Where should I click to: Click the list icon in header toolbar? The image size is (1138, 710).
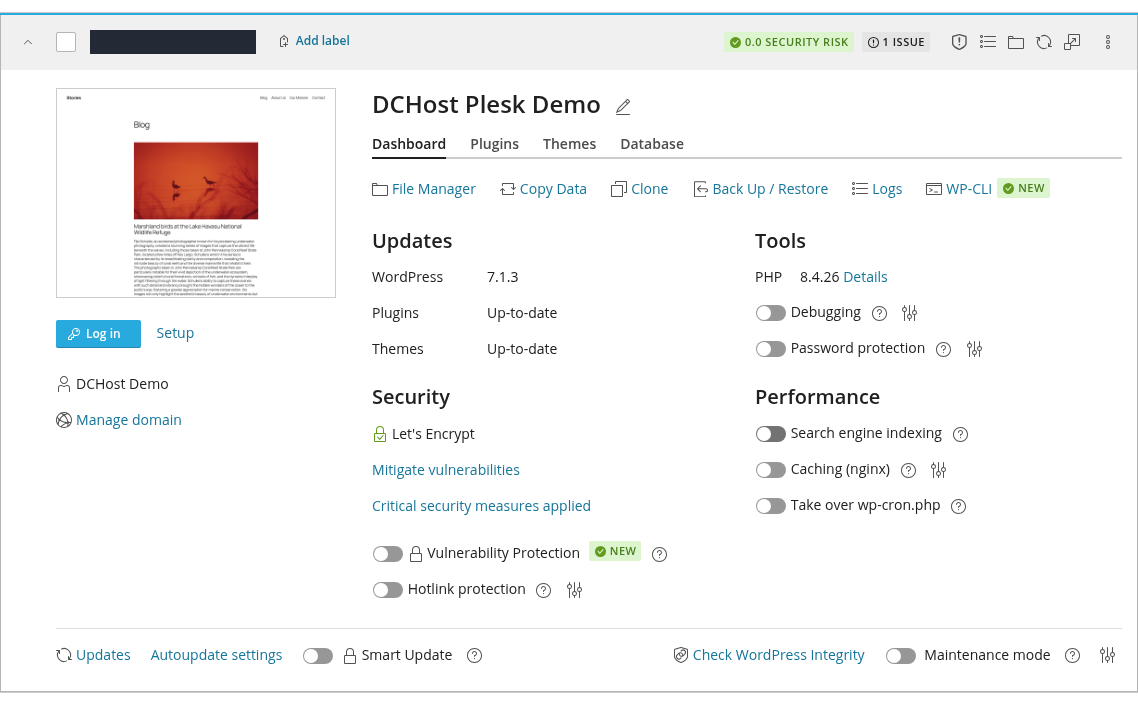(x=987, y=42)
